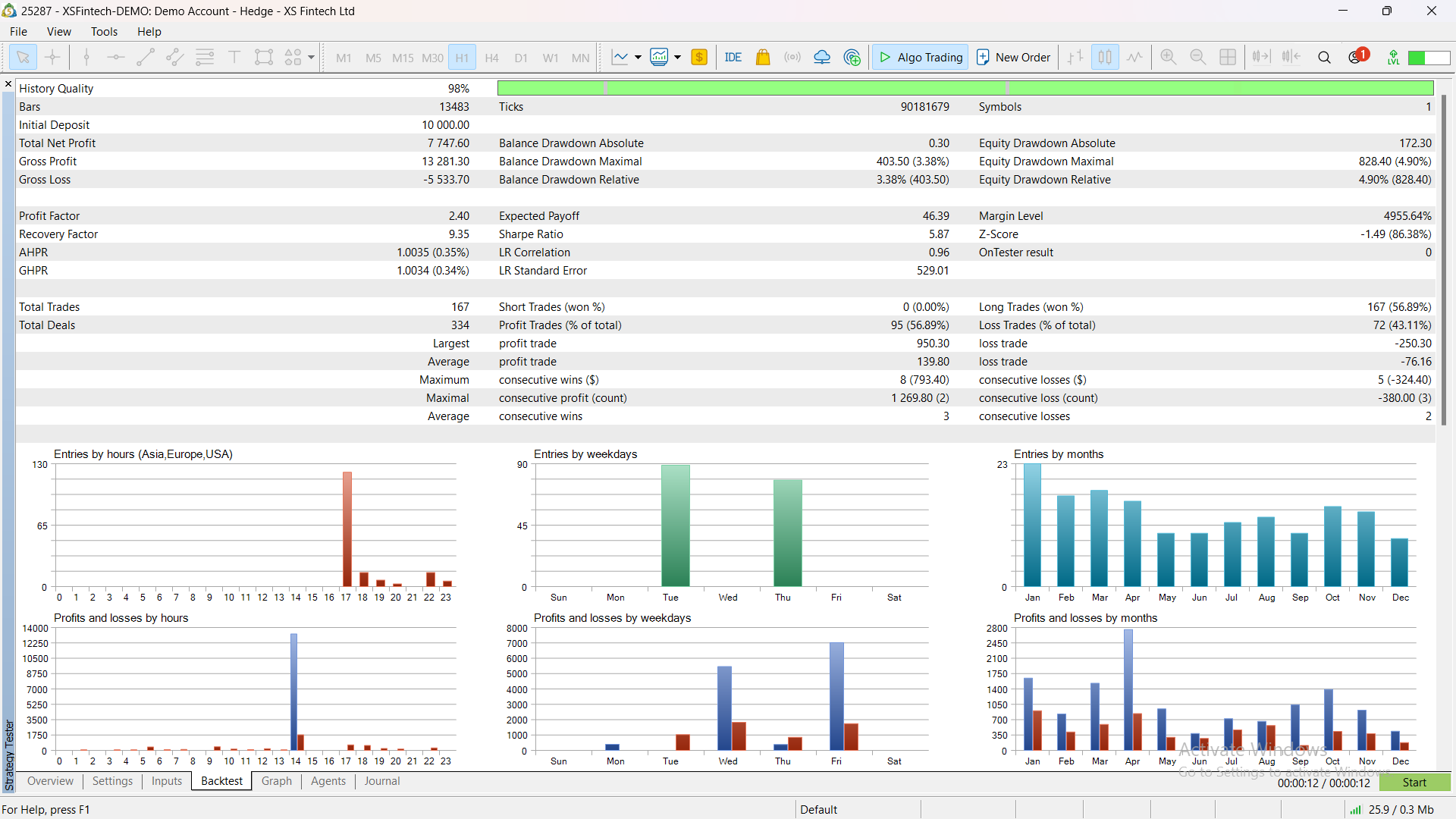Open the chart type dropdown arrow
The image size is (1456, 819).
(x=638, y=57)
